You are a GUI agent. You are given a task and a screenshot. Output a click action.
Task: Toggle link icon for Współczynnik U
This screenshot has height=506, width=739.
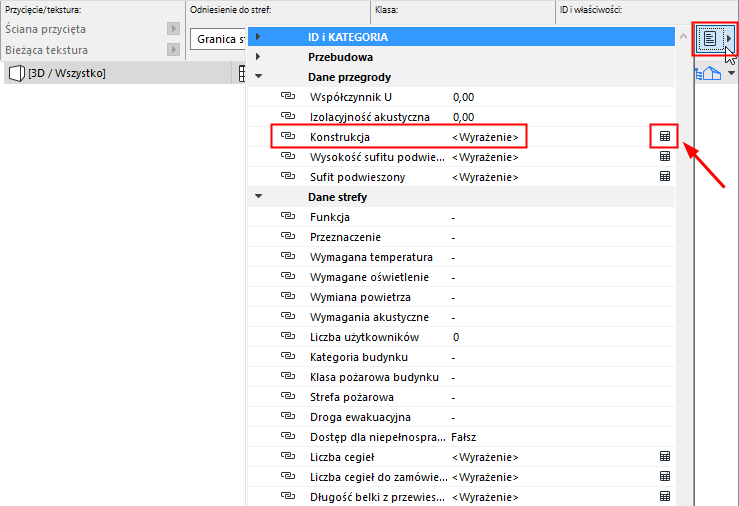click(x=287, y=96)
